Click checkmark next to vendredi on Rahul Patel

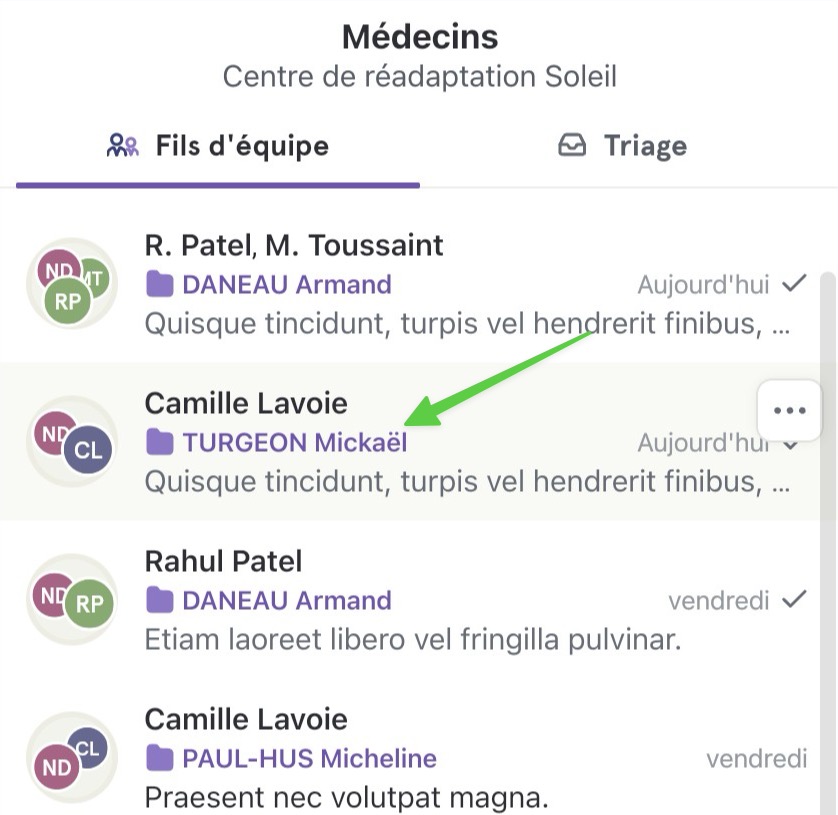794,600
